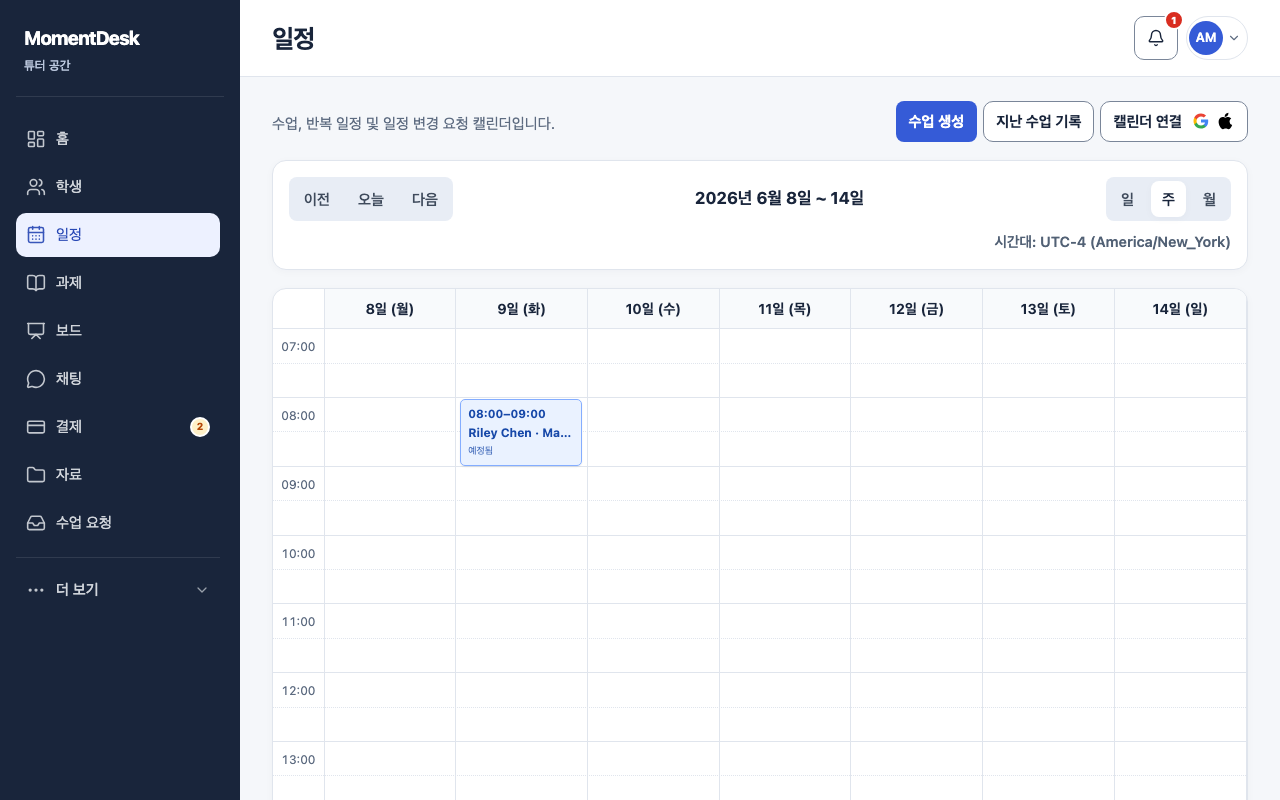Image resolution: width=1280 pixels, height=800 pixels.
Task: Click the 07:00 time label
Action: (298, 347)
